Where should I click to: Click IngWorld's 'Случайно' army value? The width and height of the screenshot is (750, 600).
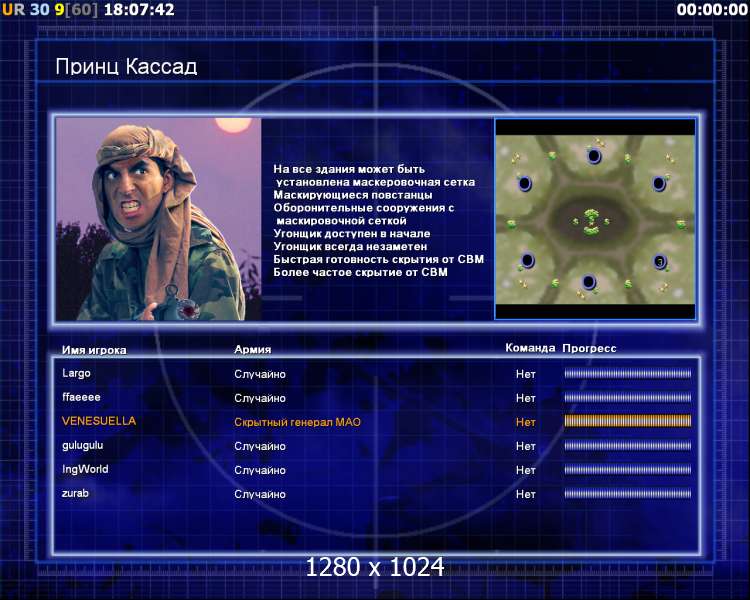(x=260, y=470)
